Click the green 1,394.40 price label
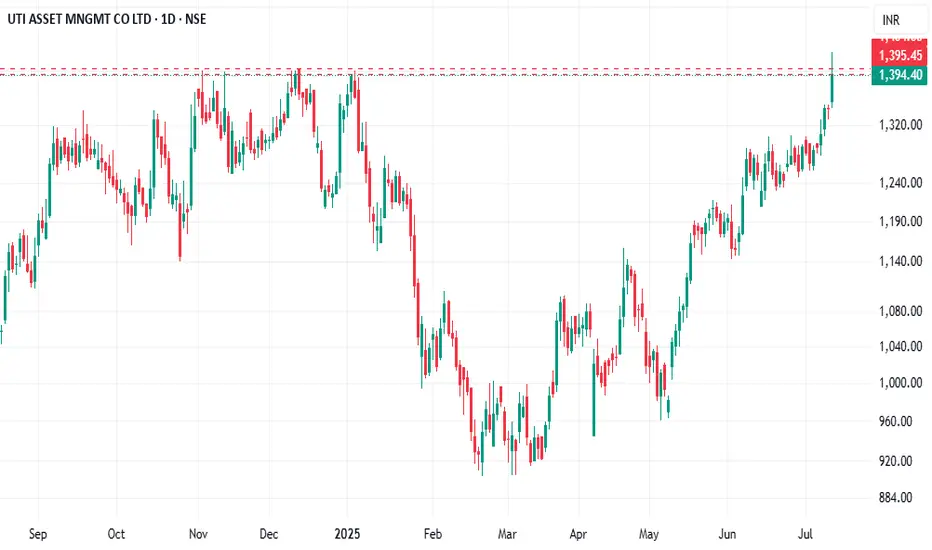This screenshot has height=550, width=932. pos(898,74)
